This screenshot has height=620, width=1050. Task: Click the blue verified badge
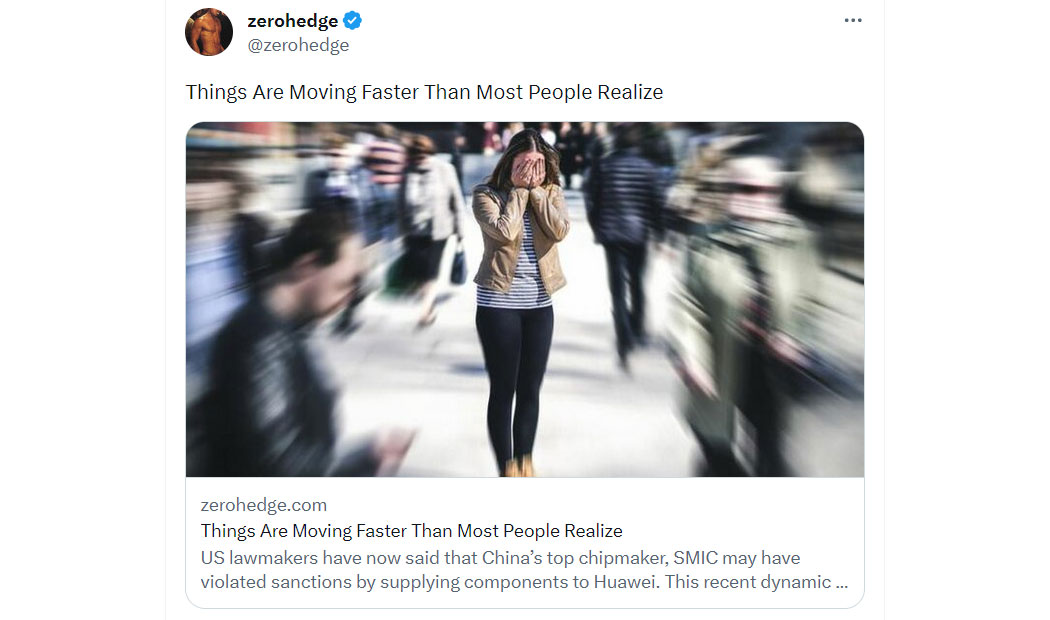[x=352, y=21]
